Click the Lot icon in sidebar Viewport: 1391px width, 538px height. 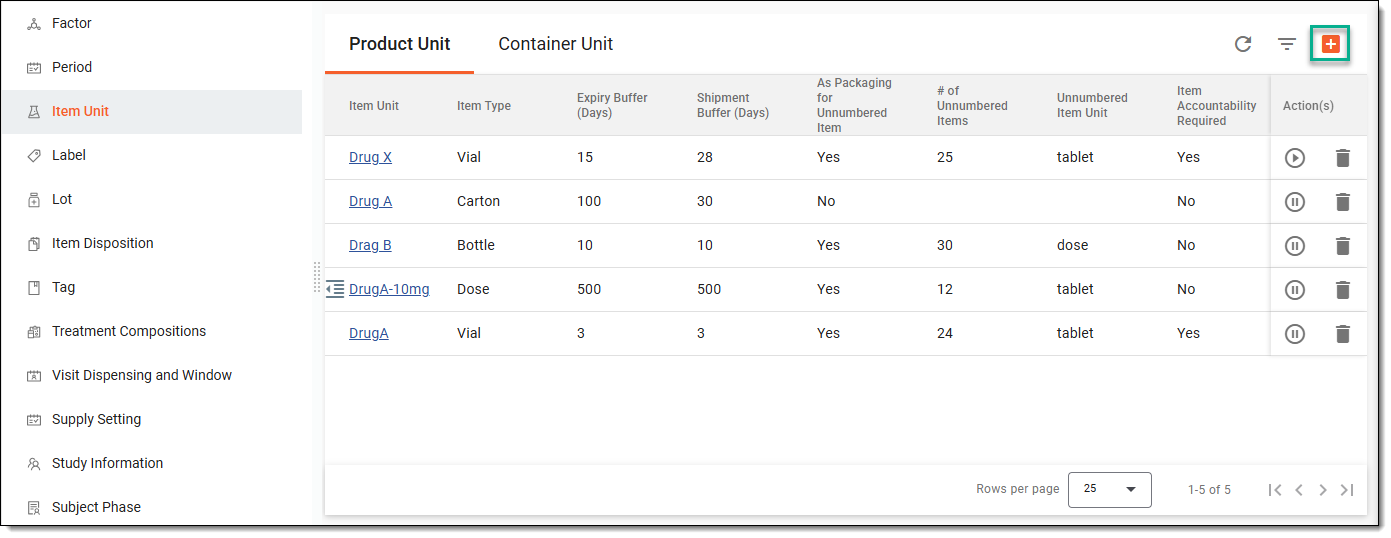(34, 200)
